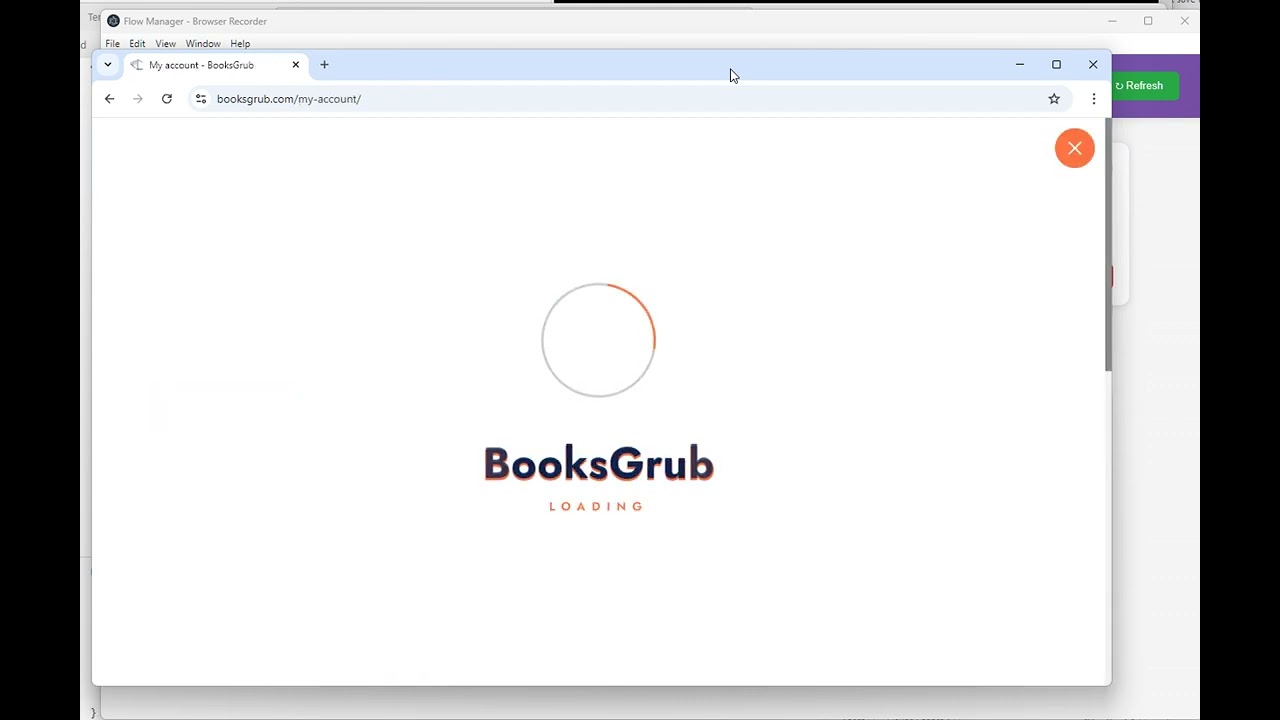
Task: Open the File menu in Flow Manager
Action: pyautogui.click(x=112, y=44)
